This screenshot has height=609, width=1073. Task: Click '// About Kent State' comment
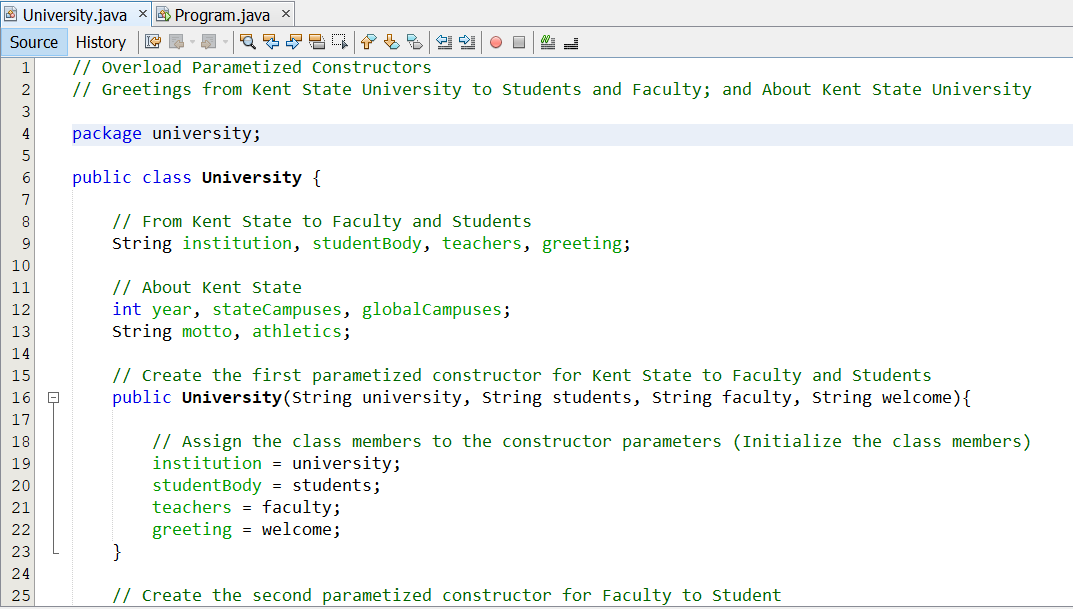(x=207, y=287)
